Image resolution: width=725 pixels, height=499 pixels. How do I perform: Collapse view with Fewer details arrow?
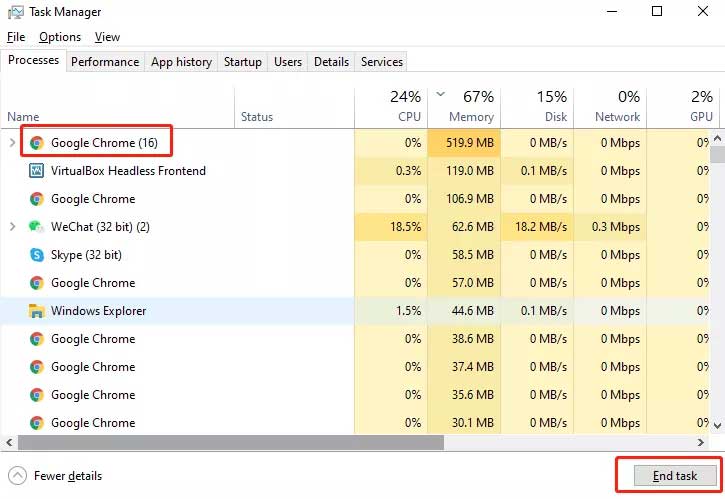pos(17,476)
